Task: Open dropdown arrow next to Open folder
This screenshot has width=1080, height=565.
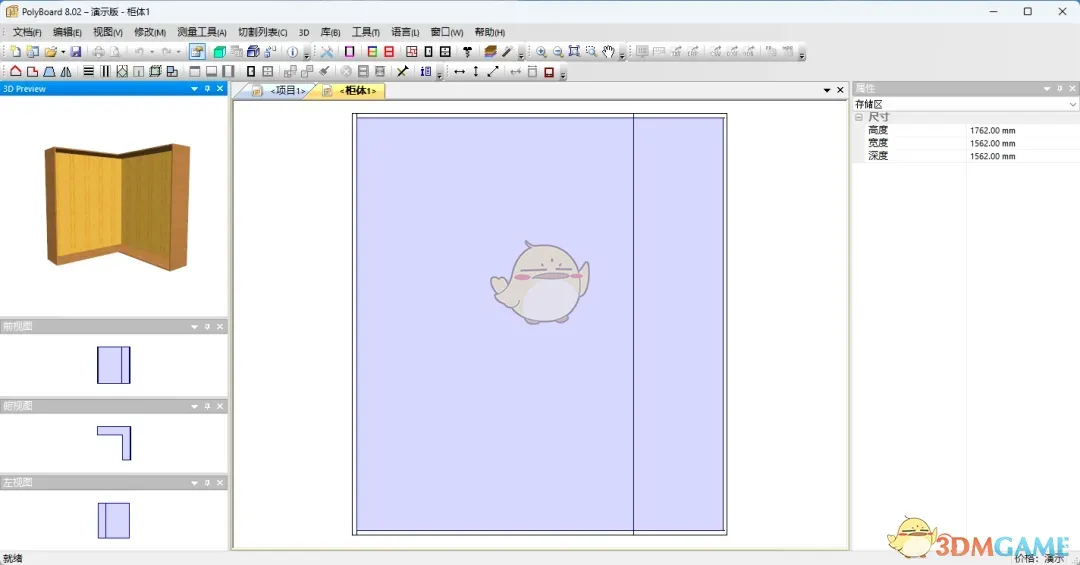Action: pos(63,52)
